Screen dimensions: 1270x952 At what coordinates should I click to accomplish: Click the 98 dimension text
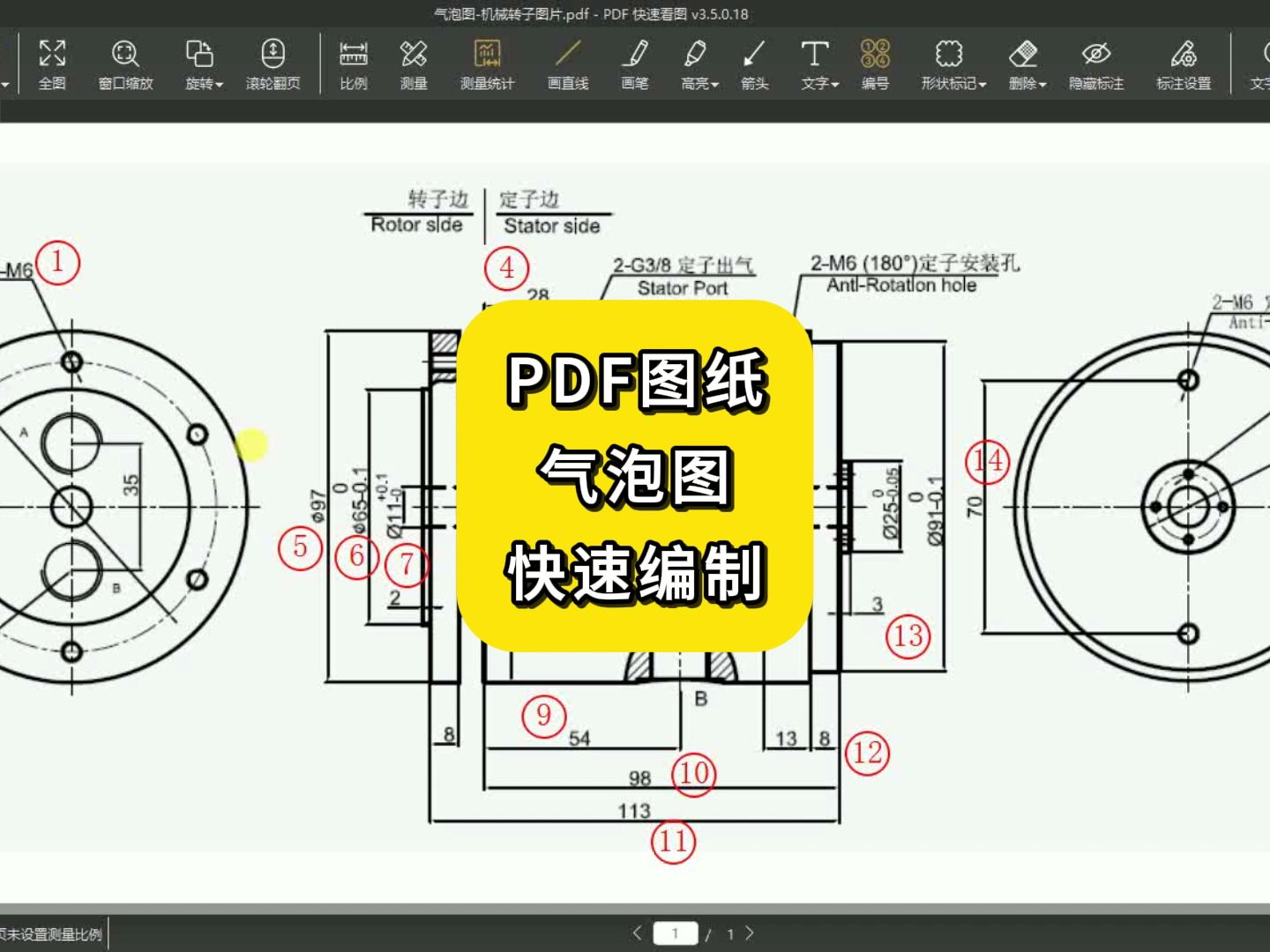(x=640, y=778)
